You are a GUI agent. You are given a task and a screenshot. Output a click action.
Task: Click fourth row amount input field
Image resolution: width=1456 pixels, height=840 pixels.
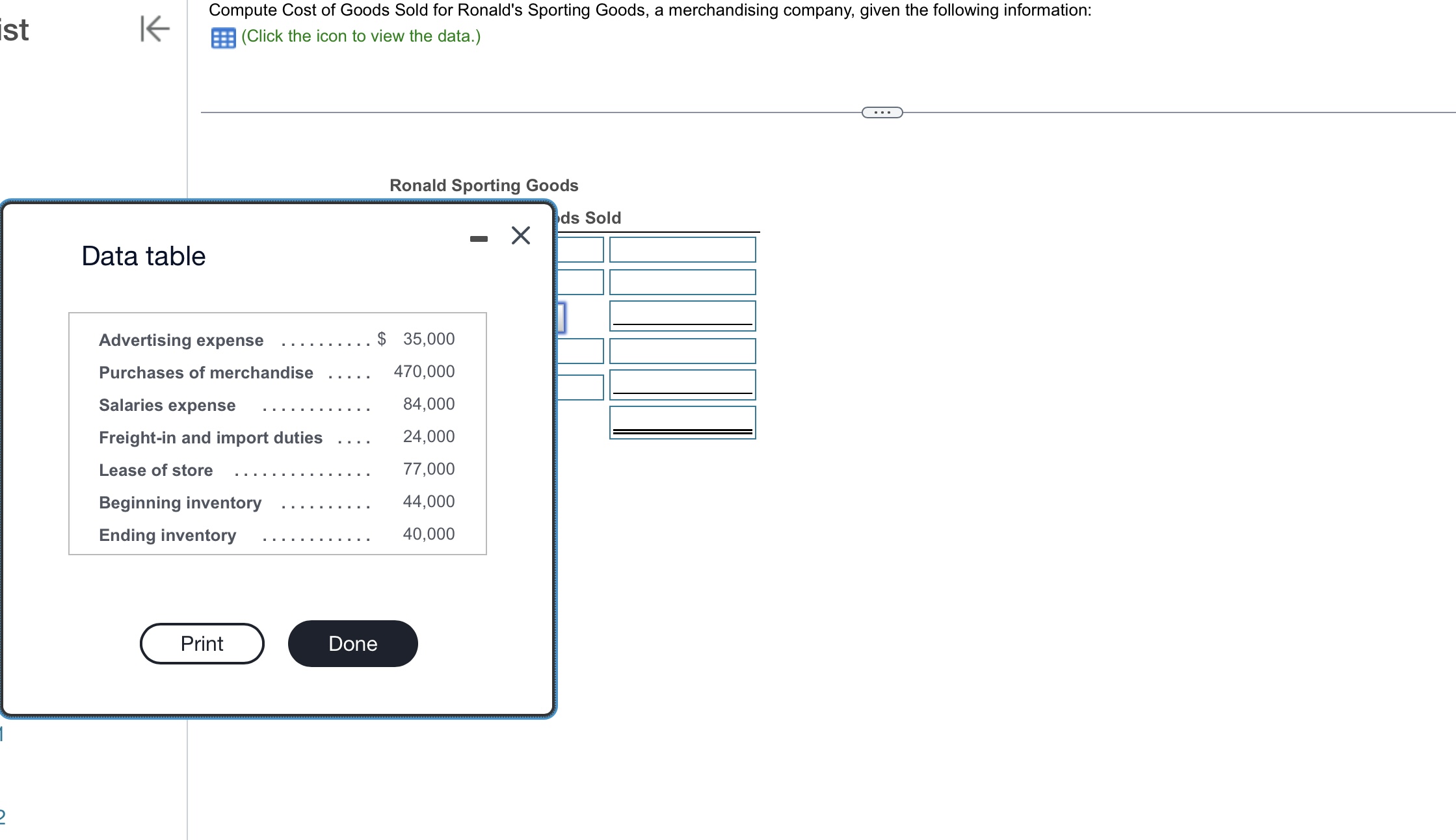(x=682, y=351)
